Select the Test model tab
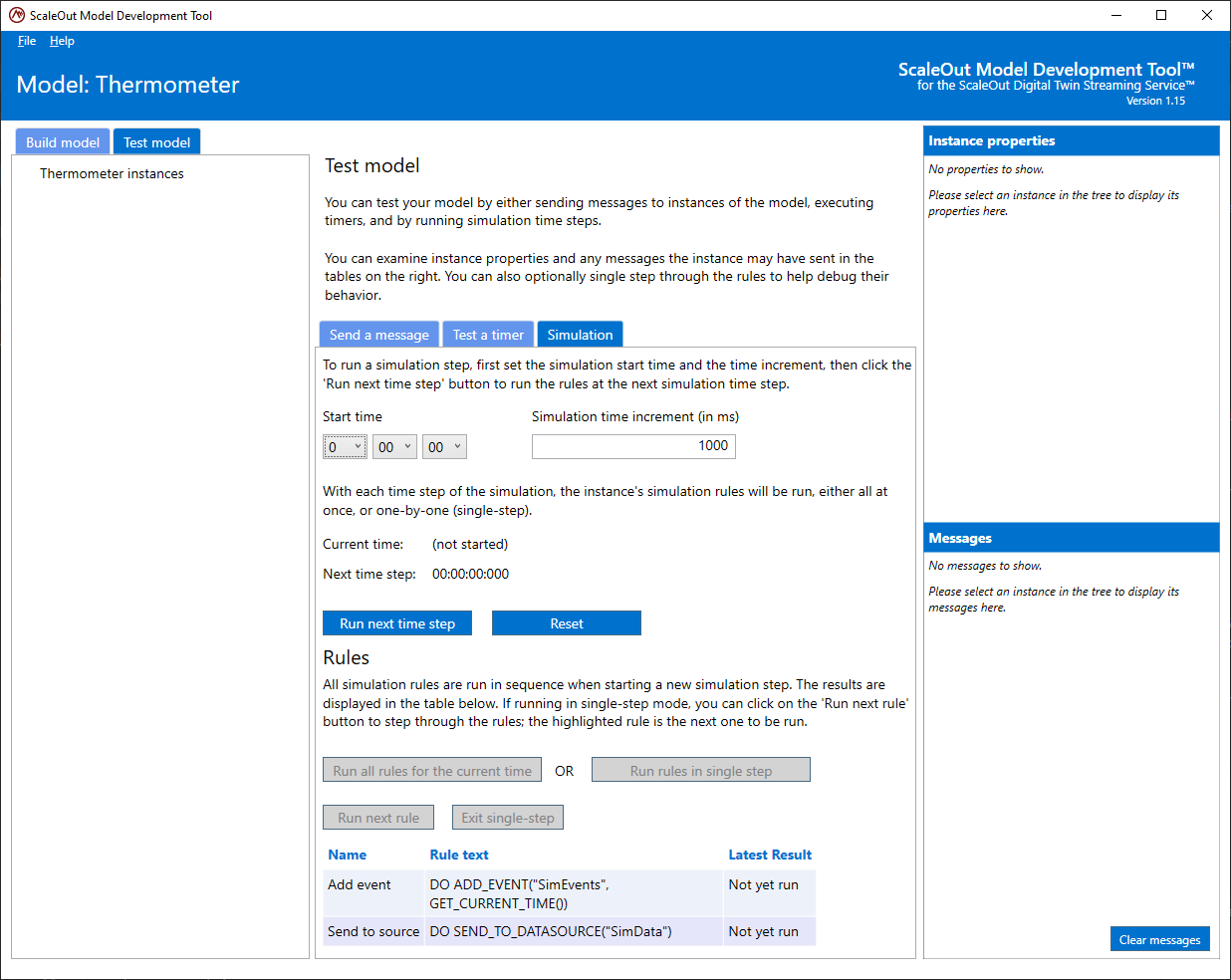The height and width of the screenshot is (980, 1231). (157, 142)
